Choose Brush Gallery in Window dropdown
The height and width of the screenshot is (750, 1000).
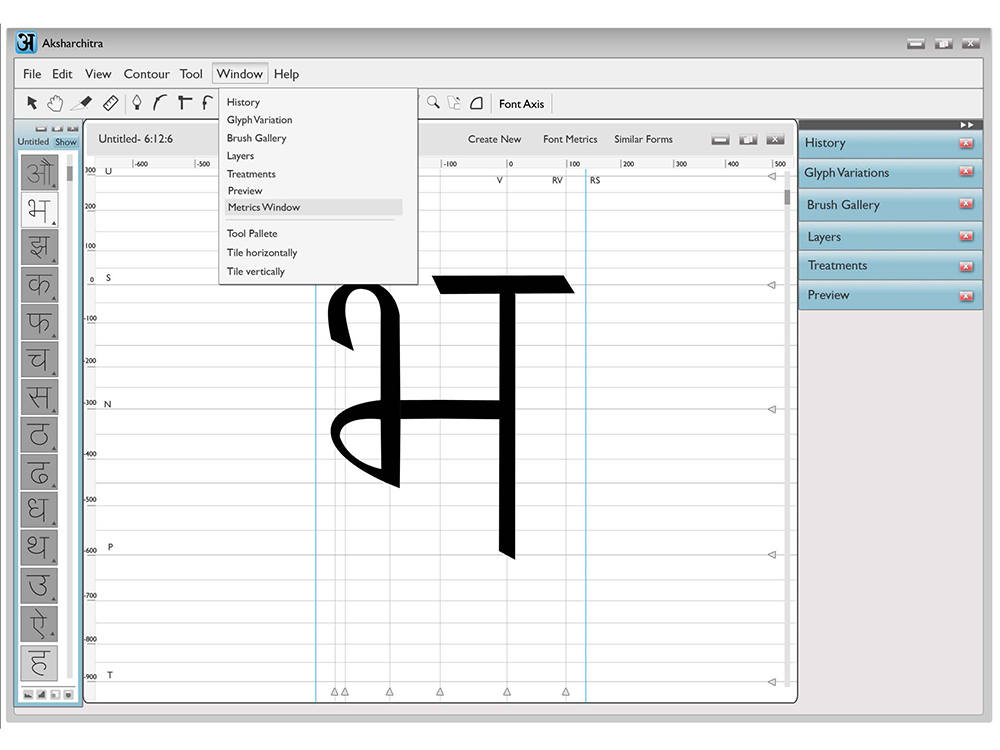tap(256, 138)
